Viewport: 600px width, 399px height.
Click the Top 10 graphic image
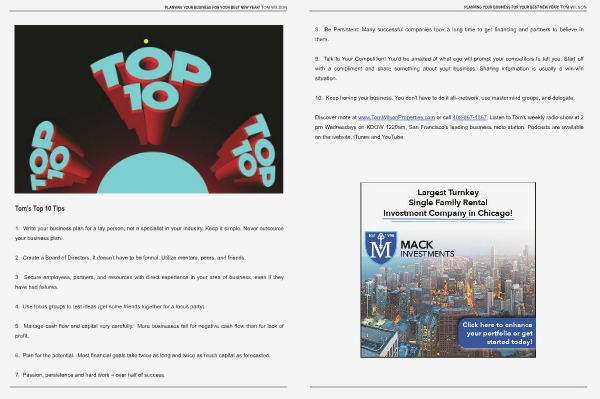(149, 109)
